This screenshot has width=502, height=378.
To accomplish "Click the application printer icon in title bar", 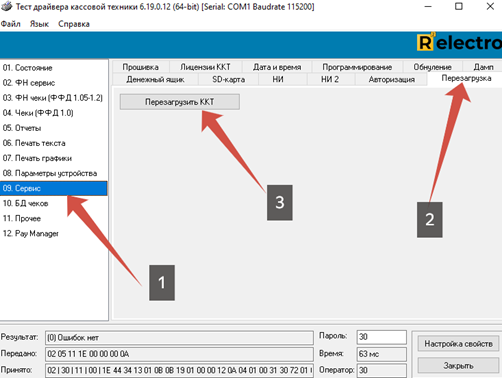I will (6, 6).
